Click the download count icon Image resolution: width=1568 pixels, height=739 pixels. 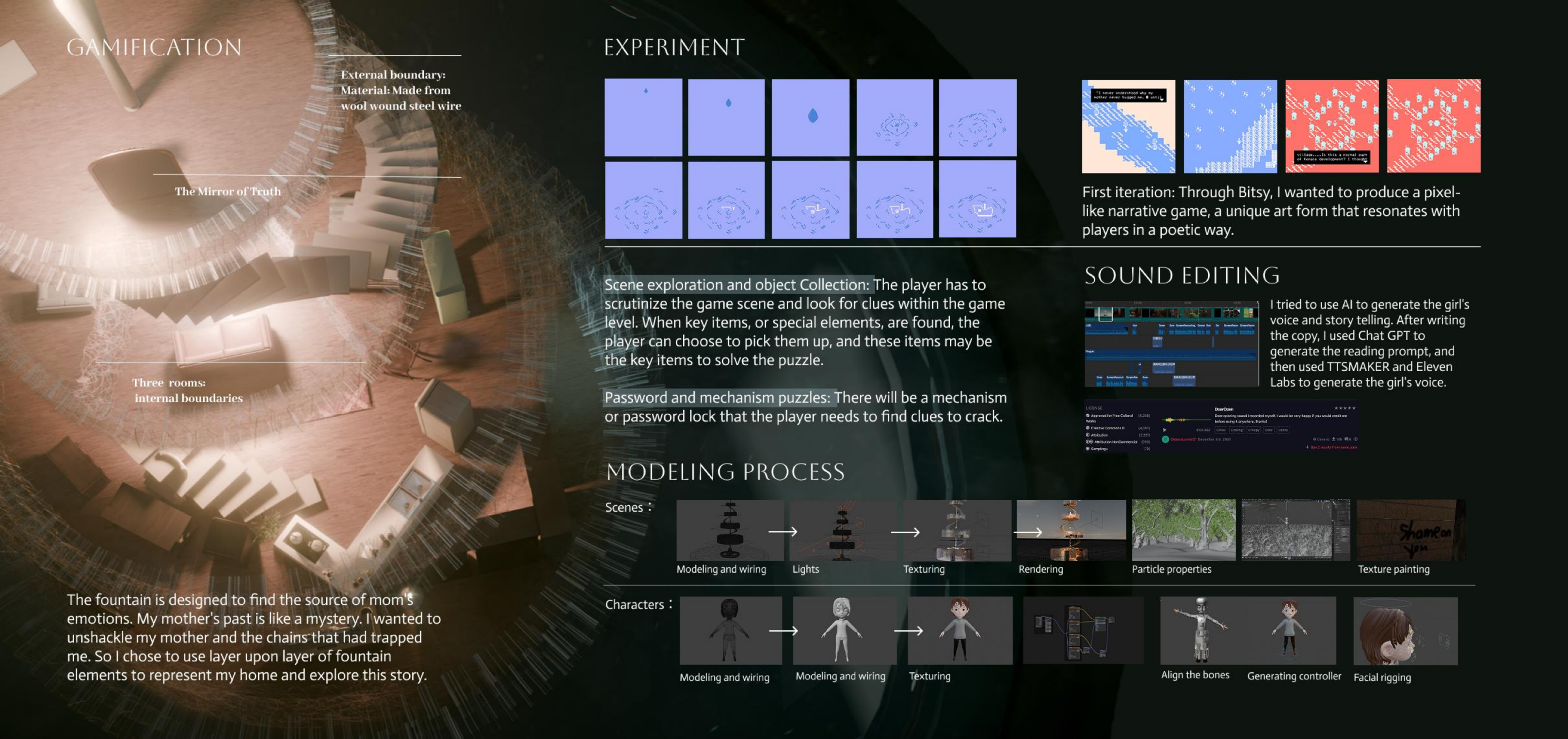(x=1334, y=439)
